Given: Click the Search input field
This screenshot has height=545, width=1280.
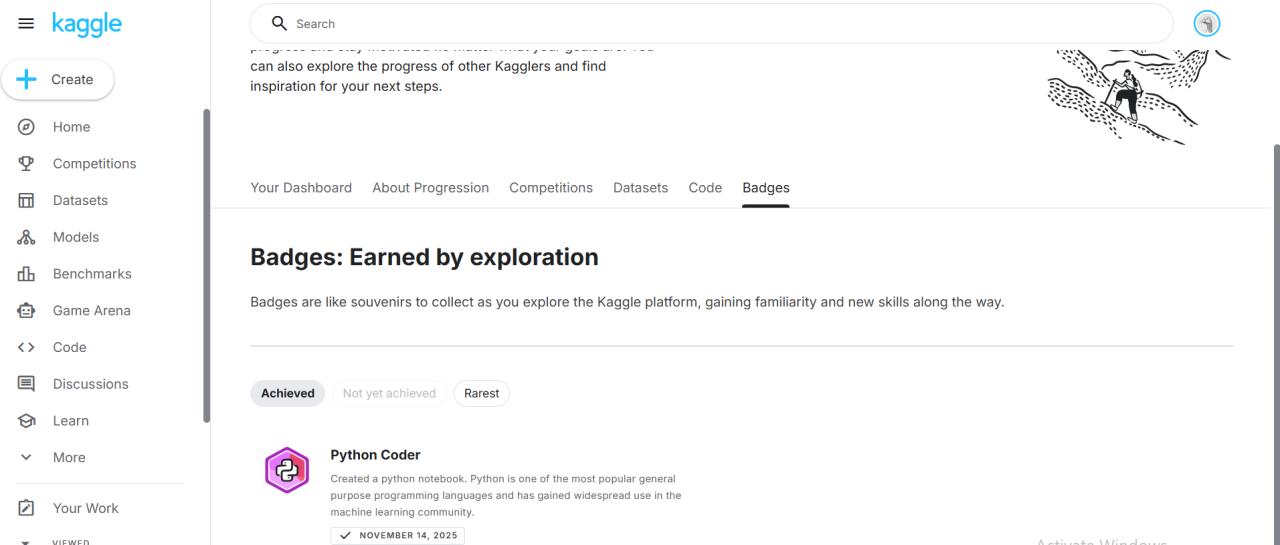Looking at the screenshot, I should [x=711, y=23].
